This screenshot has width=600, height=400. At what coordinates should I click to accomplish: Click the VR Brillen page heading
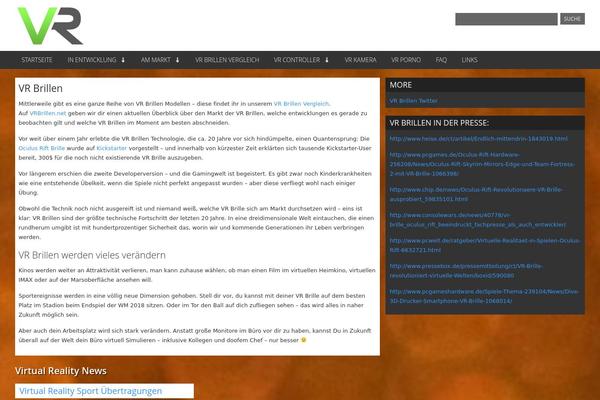click(x=41, y=88)
